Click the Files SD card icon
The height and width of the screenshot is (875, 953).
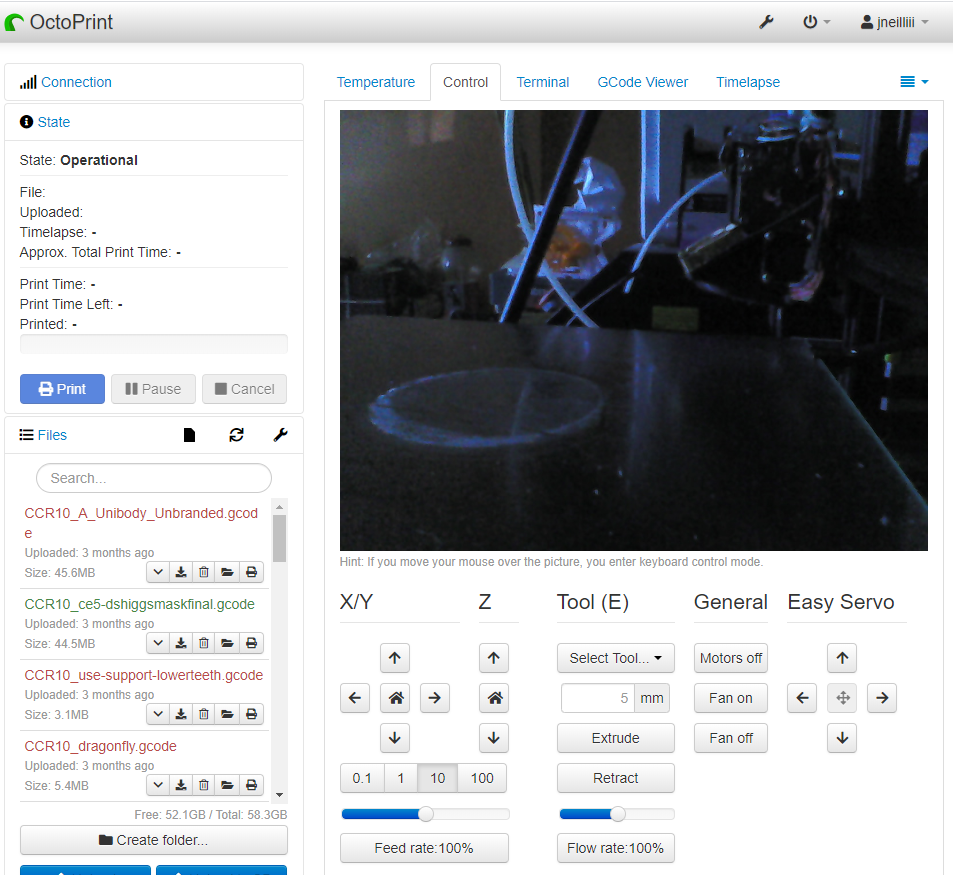point(190,435)
